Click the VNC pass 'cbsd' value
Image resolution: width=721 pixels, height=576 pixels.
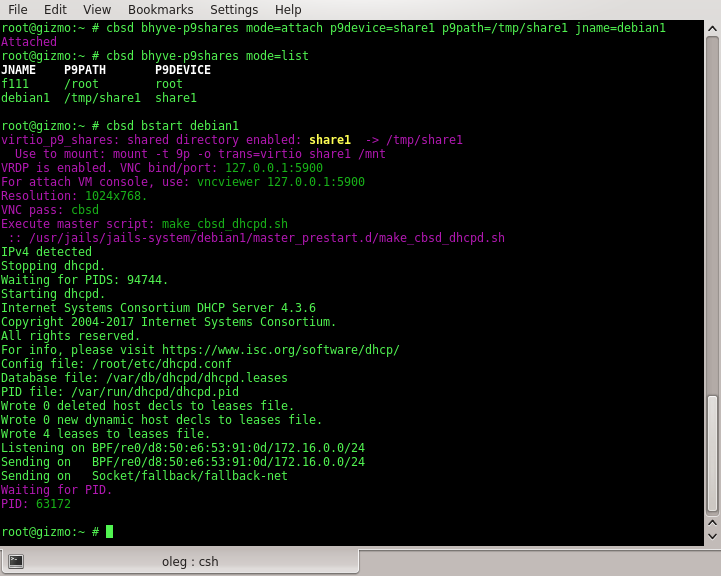point(85,210)
